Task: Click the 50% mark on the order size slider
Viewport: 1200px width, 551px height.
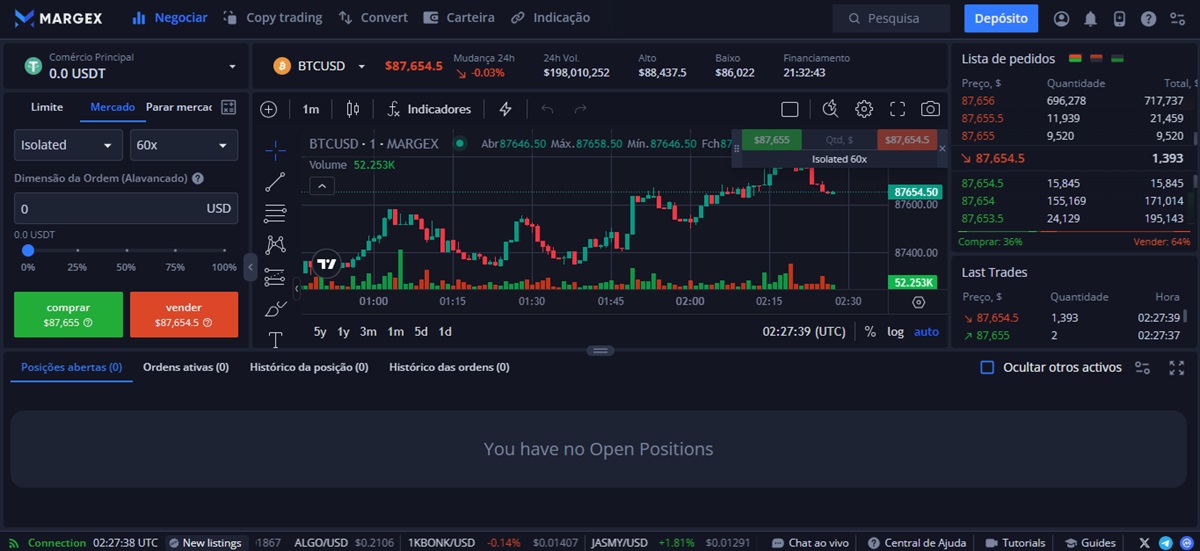Action: click(126, 251)
